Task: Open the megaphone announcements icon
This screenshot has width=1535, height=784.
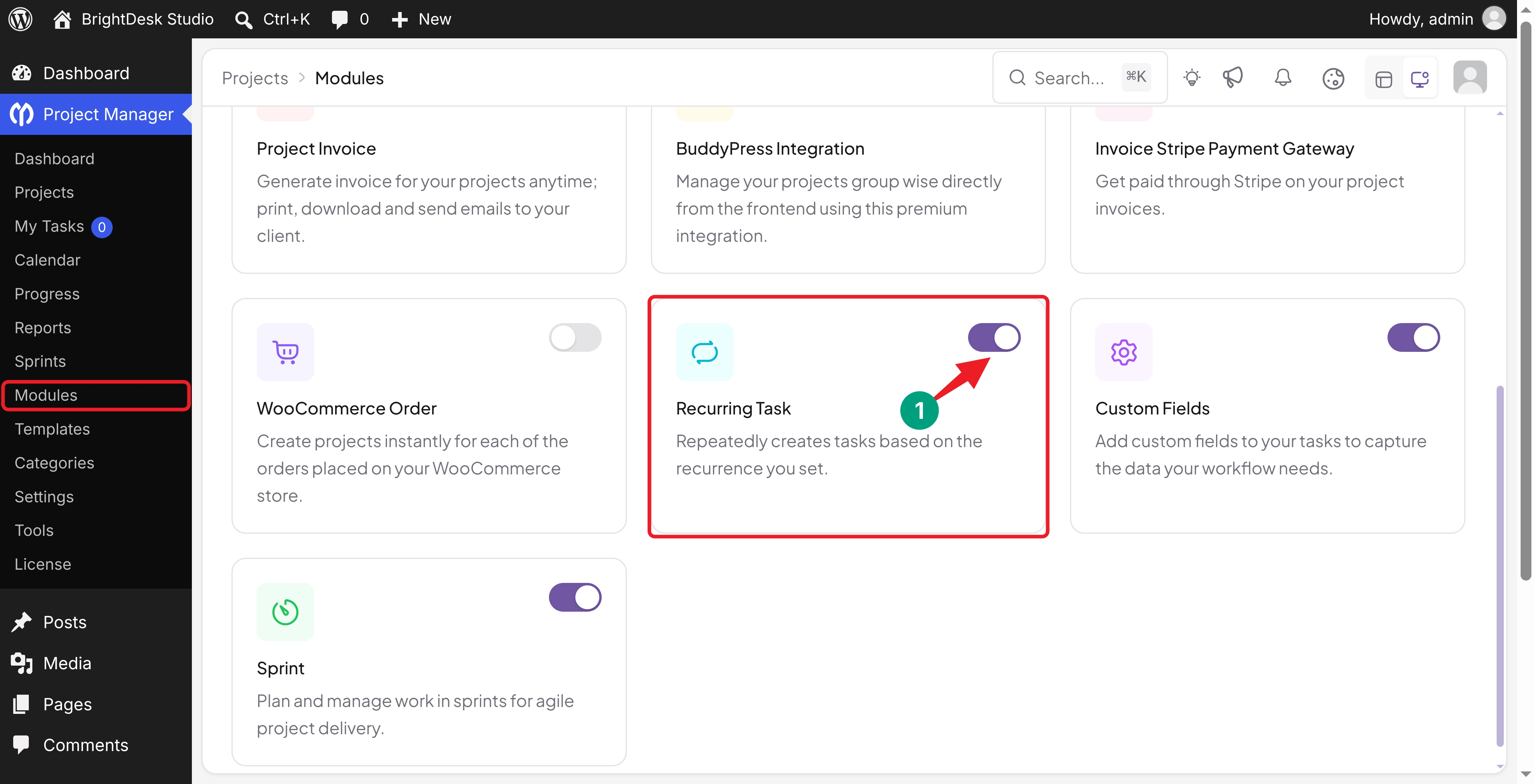Action: pos(1233,78)
